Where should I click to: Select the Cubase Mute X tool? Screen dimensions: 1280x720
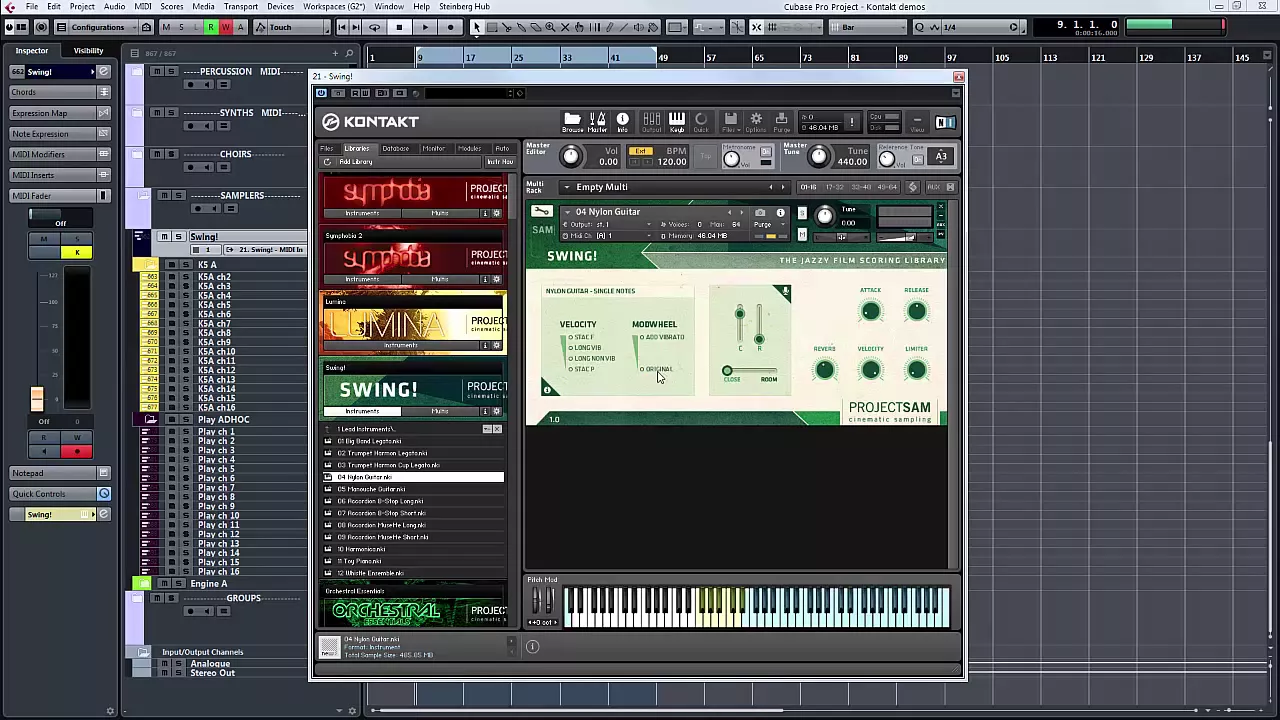565,27
